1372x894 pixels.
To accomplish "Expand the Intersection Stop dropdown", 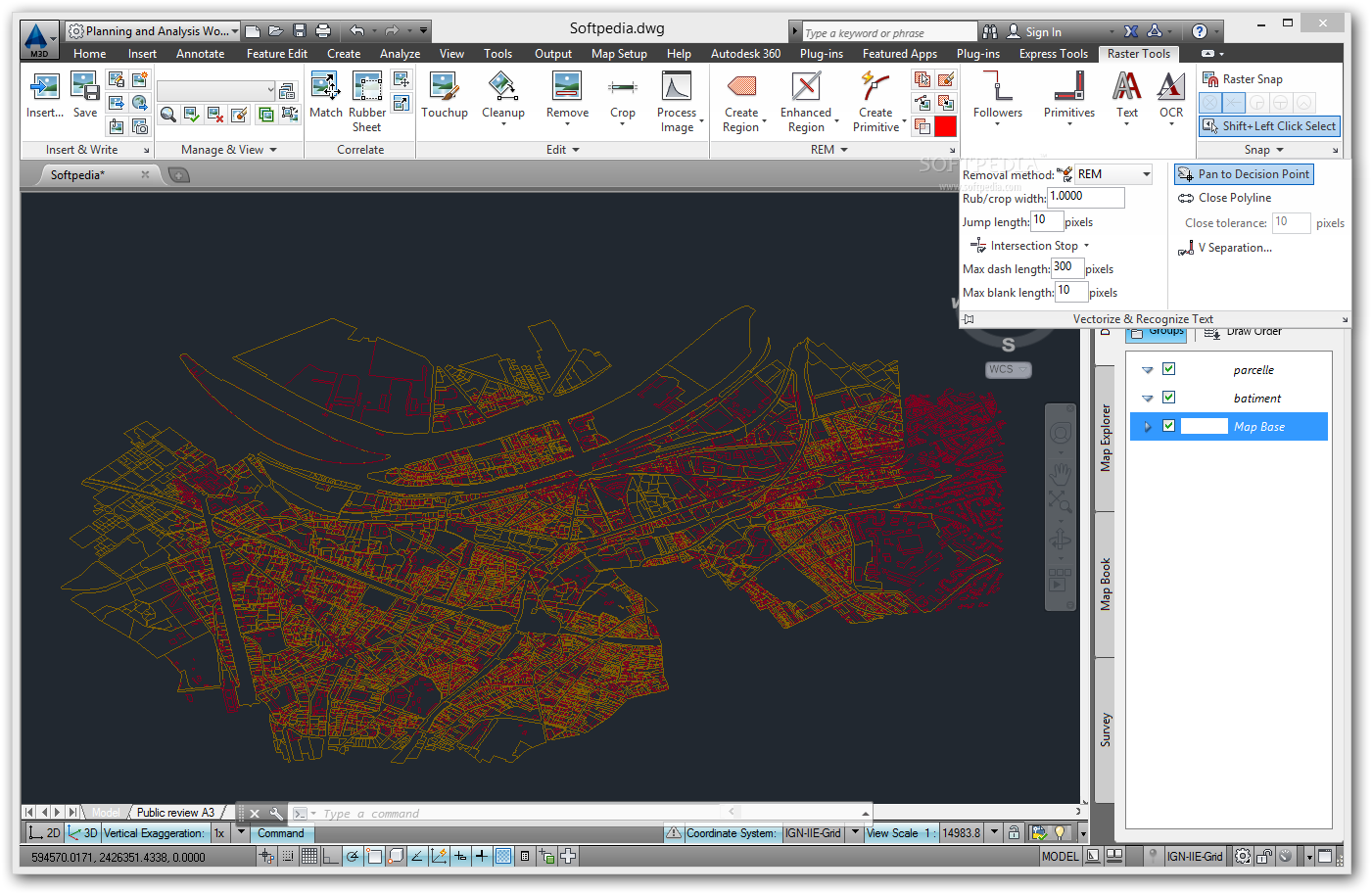I will point(1086,246).
